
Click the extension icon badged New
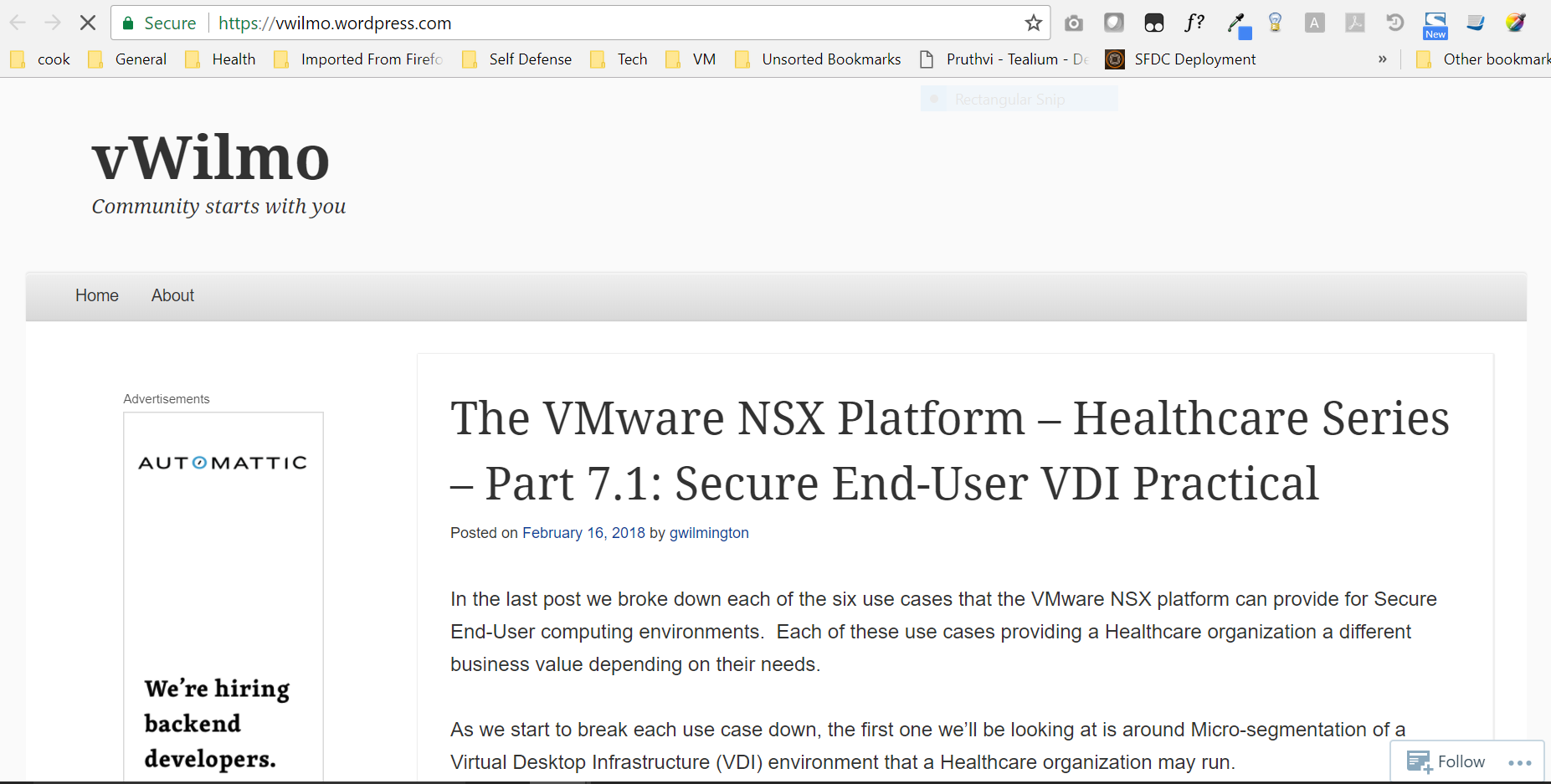tap(1435, 25)
